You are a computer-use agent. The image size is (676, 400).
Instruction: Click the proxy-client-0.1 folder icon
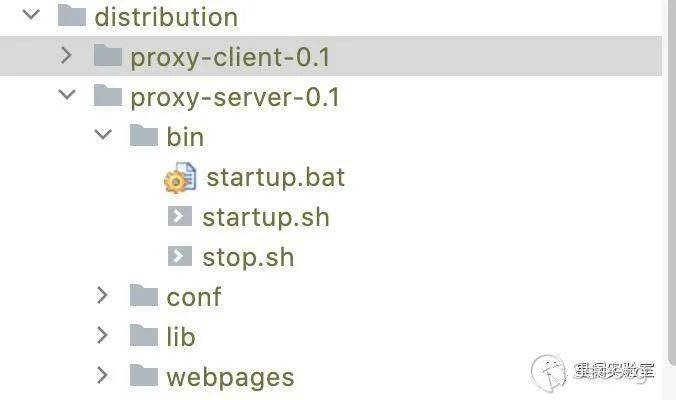tap(108, 56)
